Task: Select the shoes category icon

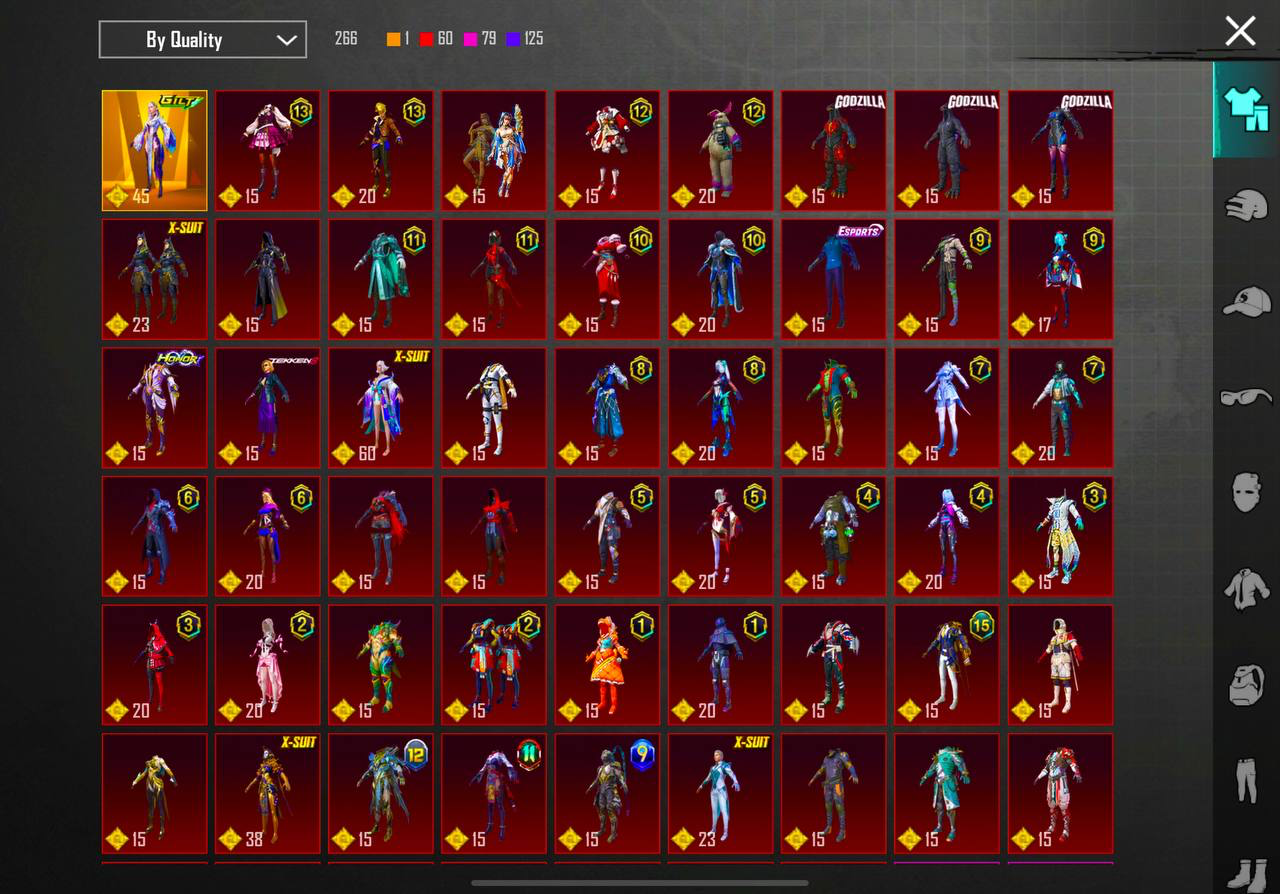Action: 1245,872
